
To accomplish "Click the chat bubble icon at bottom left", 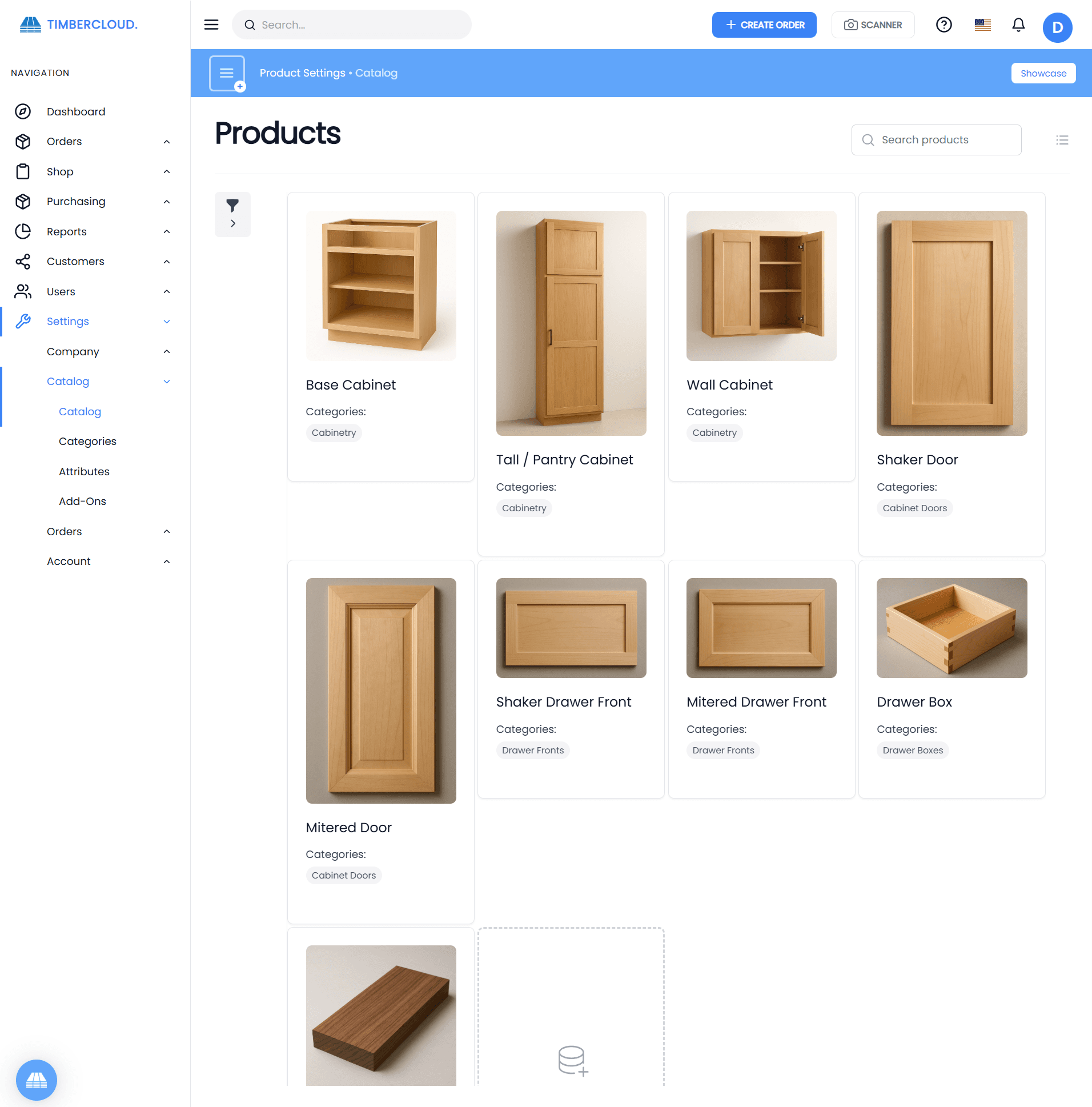I will (x=36, y=1080).
